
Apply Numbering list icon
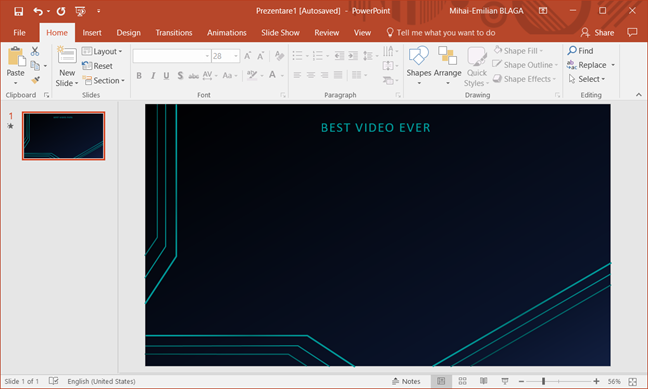click(318, 55)
